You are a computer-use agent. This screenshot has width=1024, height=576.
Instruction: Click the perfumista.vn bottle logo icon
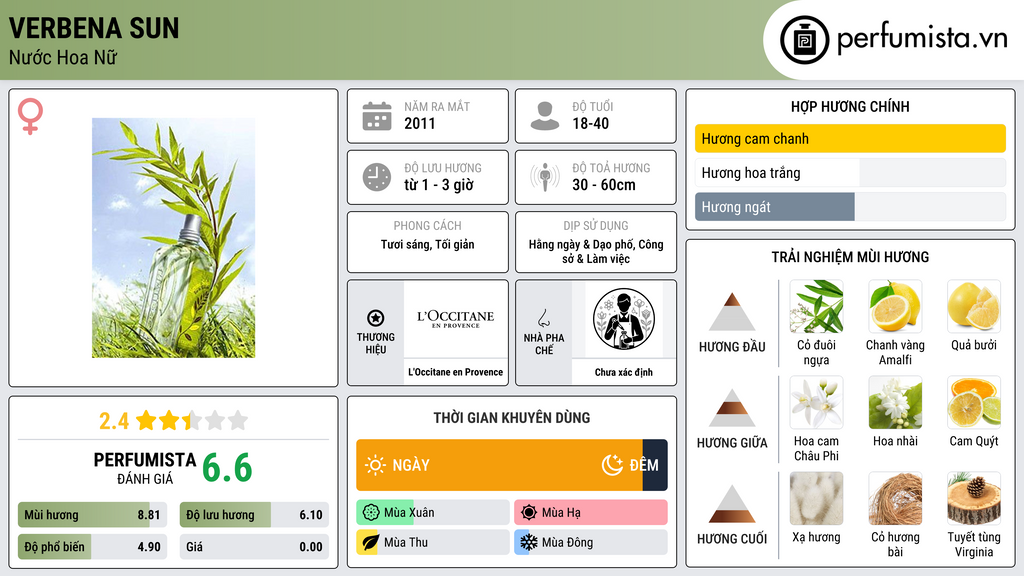click(x=804, y=40)
